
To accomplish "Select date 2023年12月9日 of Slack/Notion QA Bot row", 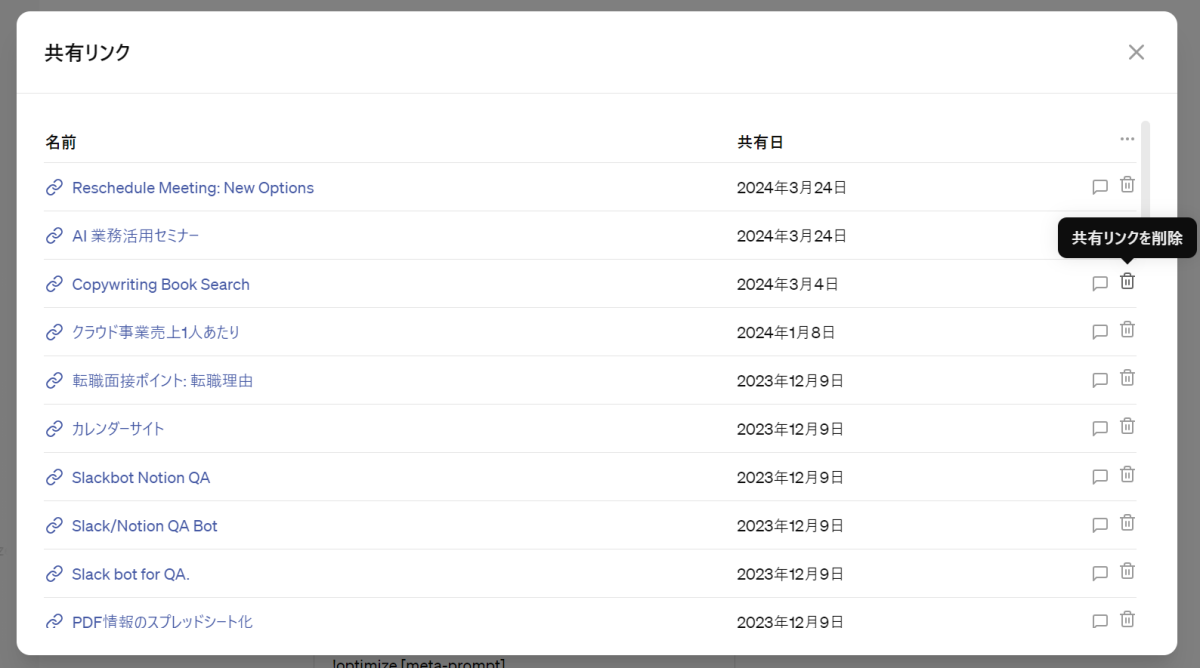I will (790, 525).
